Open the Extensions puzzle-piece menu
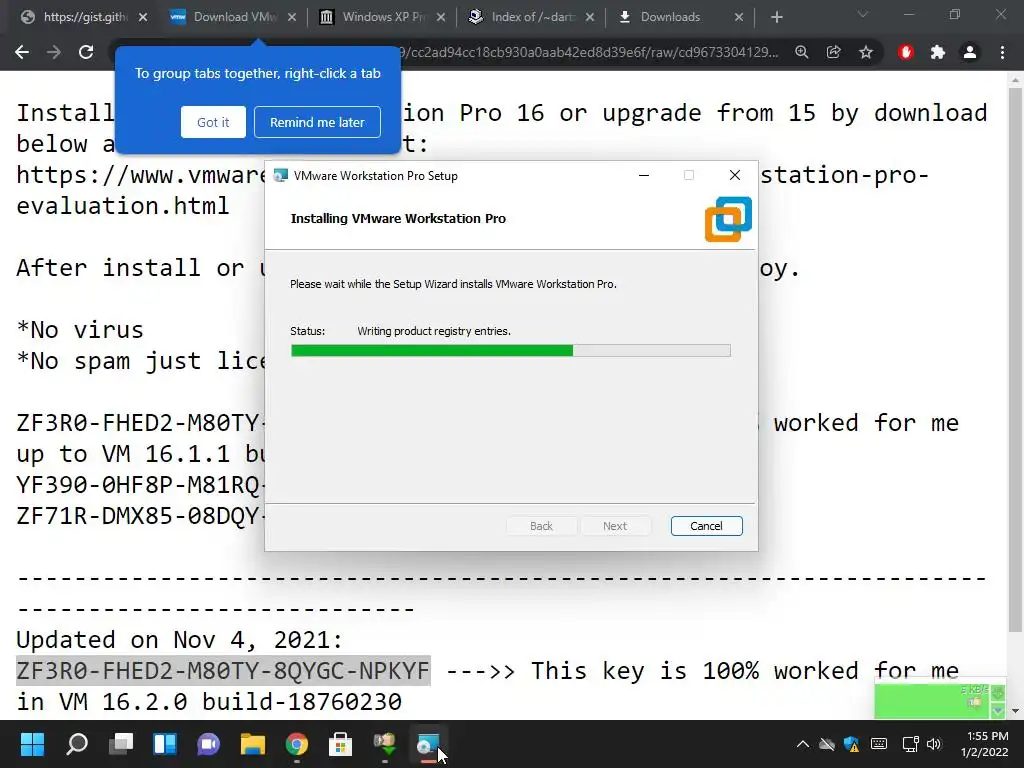1024x768 pixels. click(937, 52)
